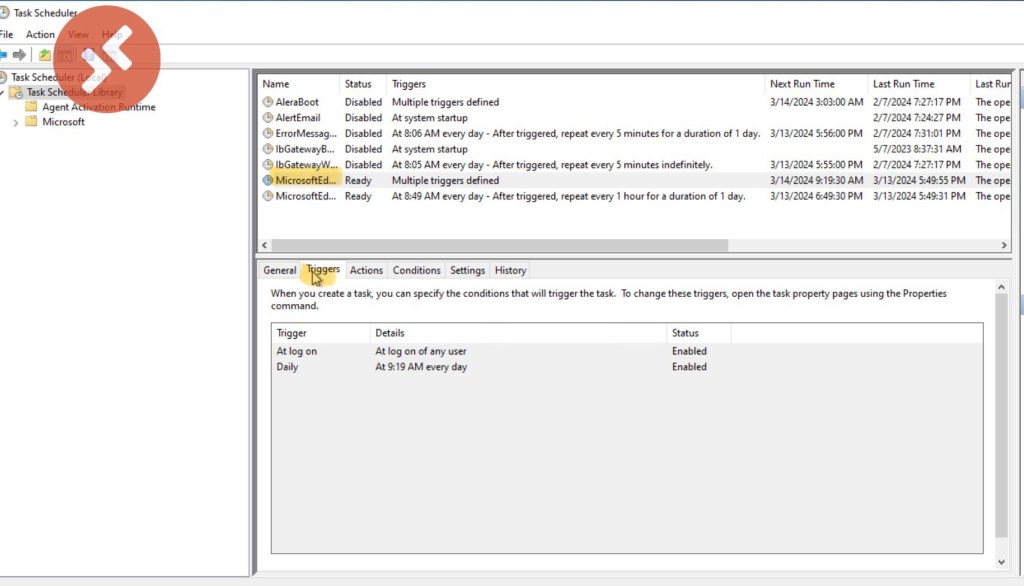Image resolution: width=1024 pixels, height=586 pixels.
Task: Click the Task Scheduler Library folder icon
Action: click(x=17, y=92)
